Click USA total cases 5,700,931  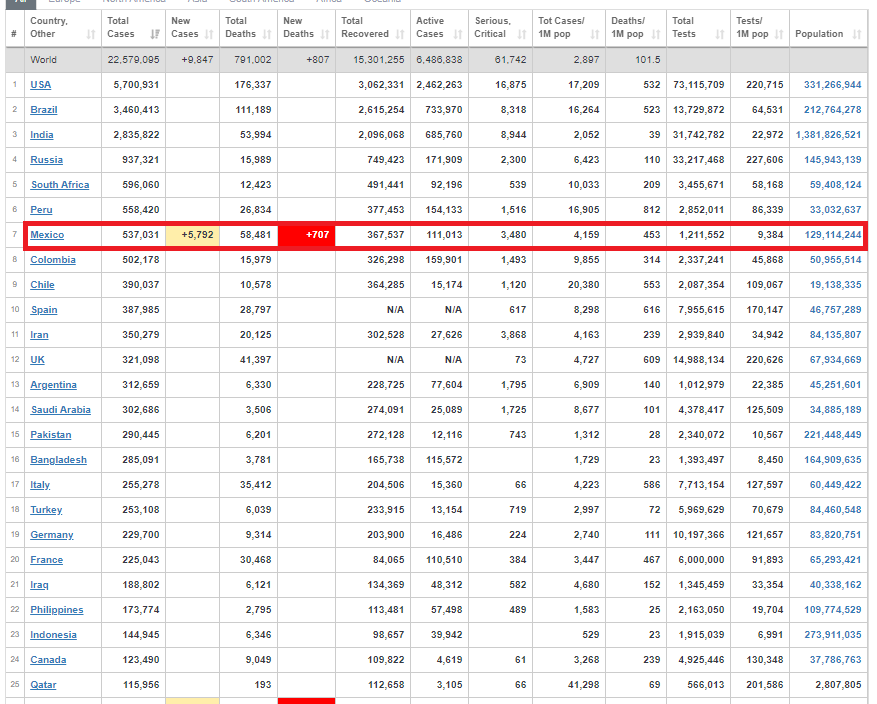[136, 85]
